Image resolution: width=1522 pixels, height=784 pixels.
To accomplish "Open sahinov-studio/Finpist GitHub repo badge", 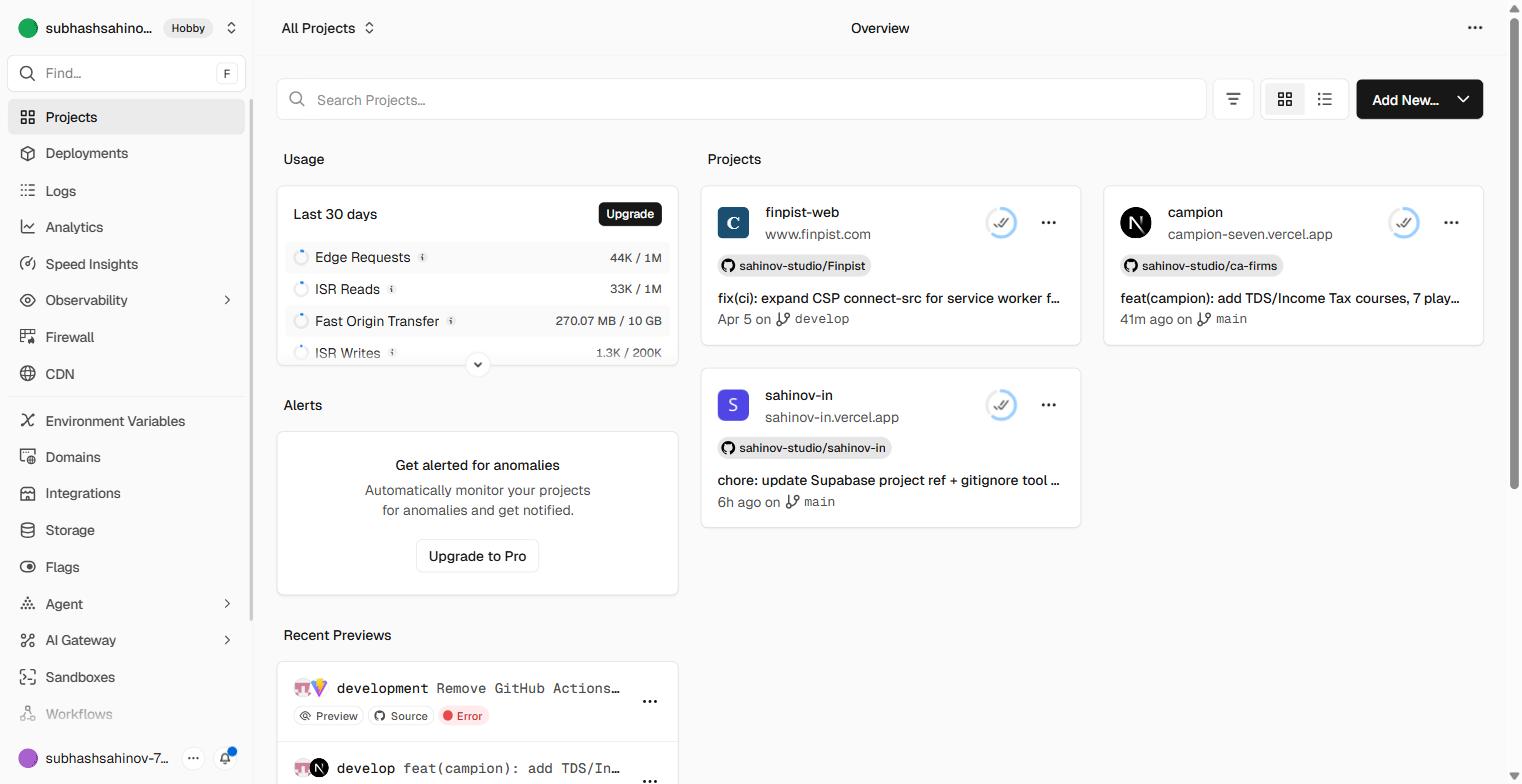I will (x=794, y=266).
